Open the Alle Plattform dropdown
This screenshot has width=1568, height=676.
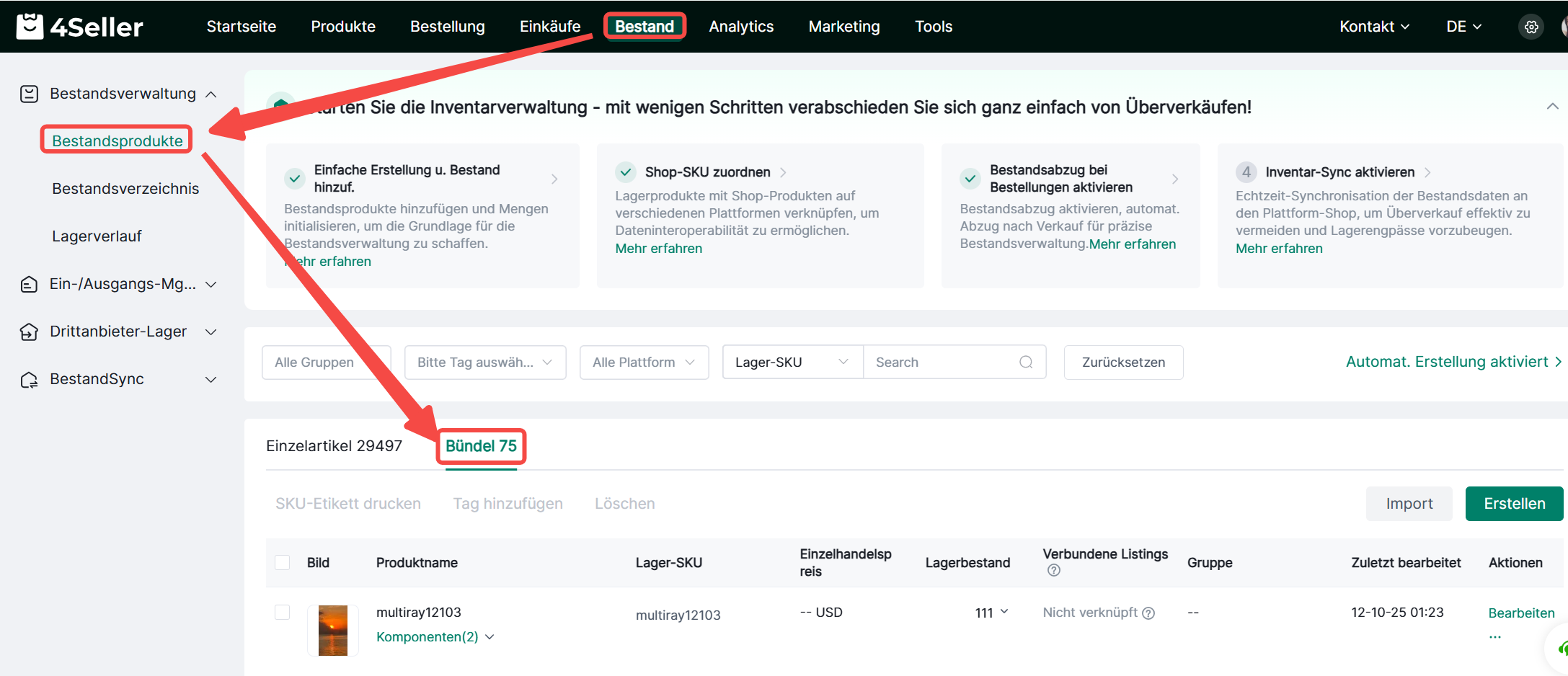tap(644, 363)
